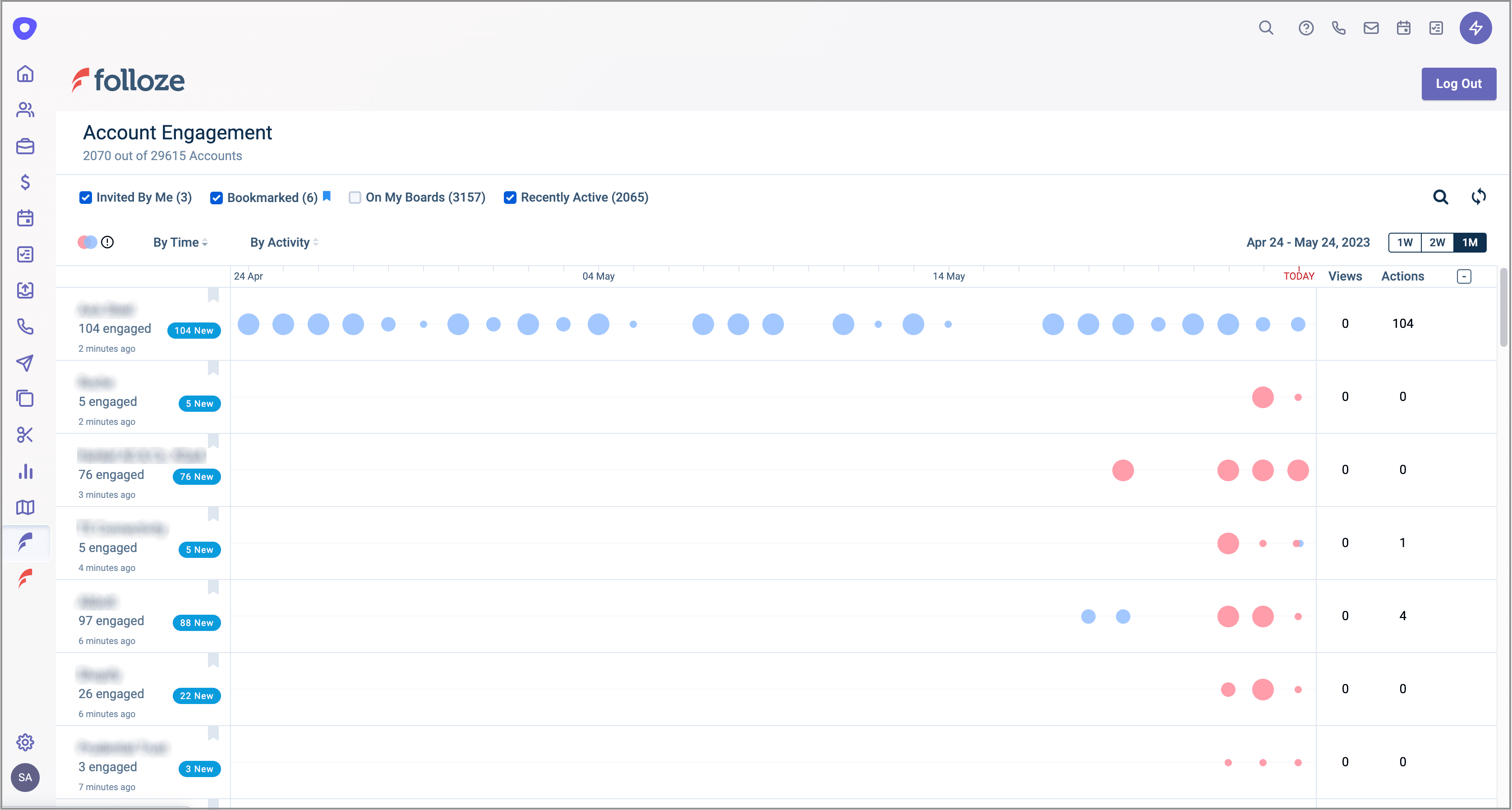Viewport: 1512px width, 810px height.
Task: Open the home icon in sidebar
Action: [x=25, y=74]
